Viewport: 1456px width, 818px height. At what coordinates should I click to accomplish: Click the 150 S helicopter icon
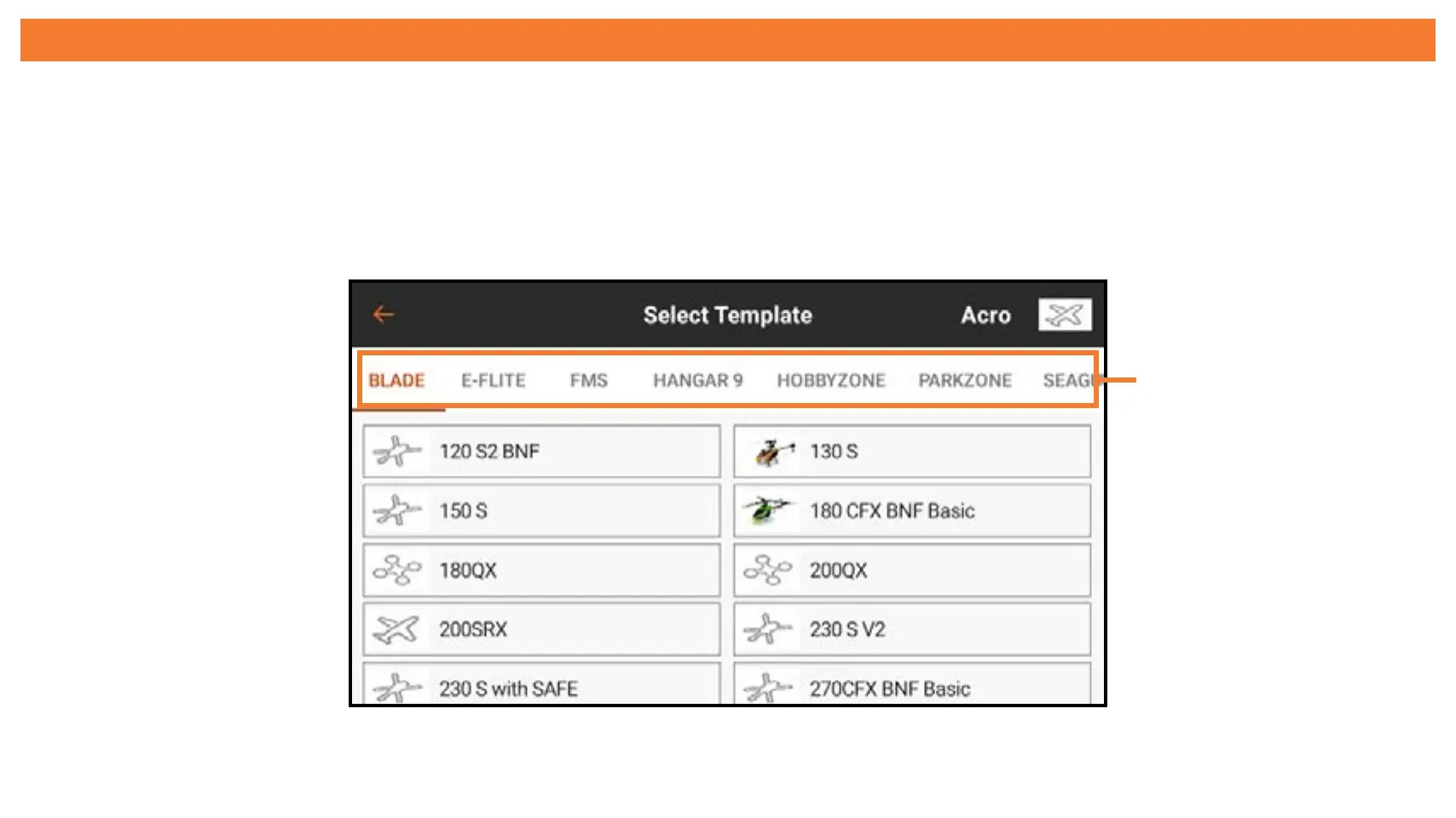click(397, 511)
